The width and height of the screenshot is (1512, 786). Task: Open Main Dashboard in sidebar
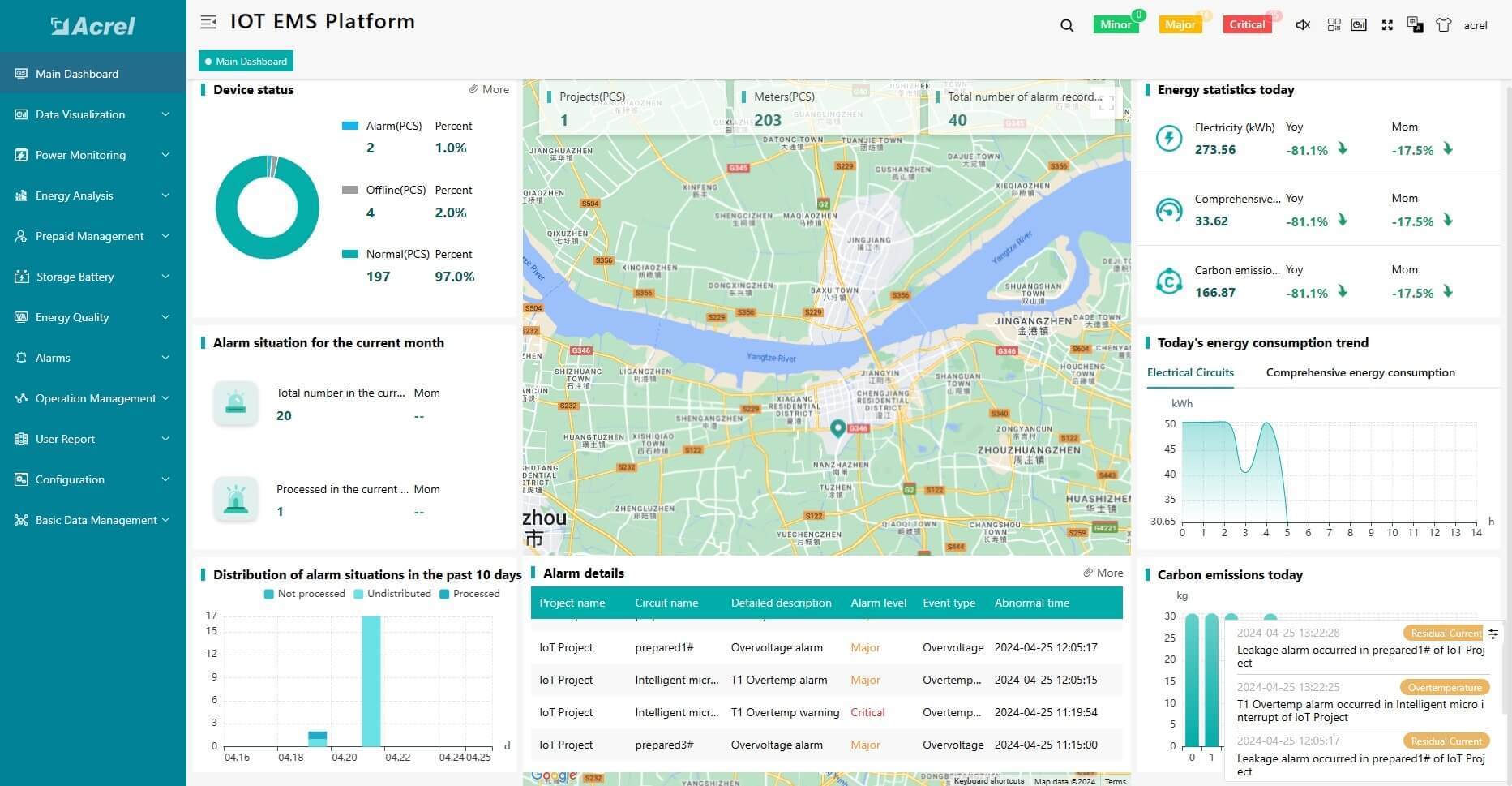pos(93,74)
